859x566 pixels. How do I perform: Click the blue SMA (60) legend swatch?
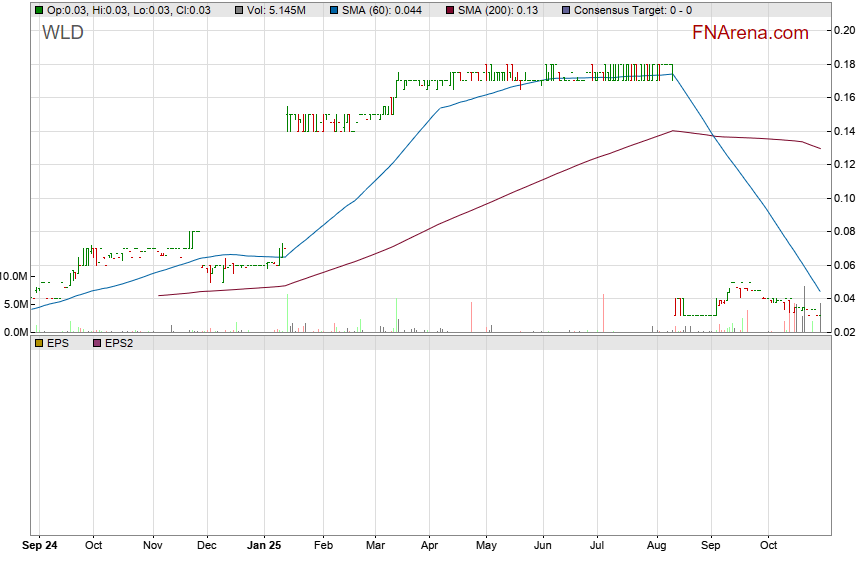click(334, 10)
